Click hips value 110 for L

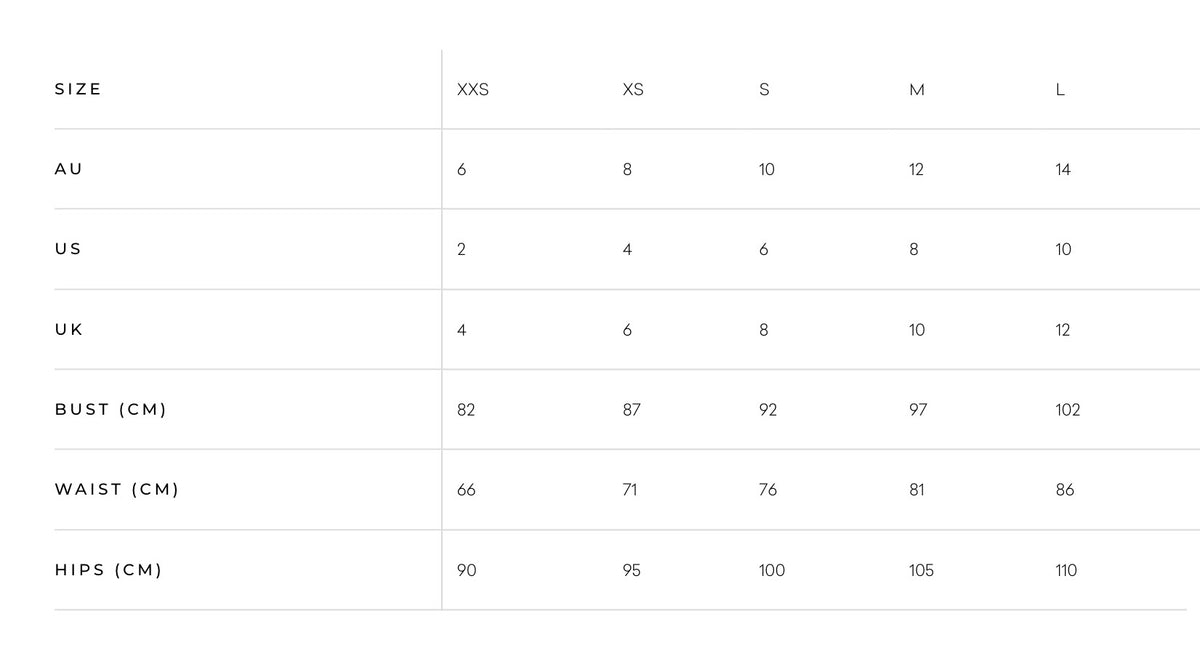1066,570
